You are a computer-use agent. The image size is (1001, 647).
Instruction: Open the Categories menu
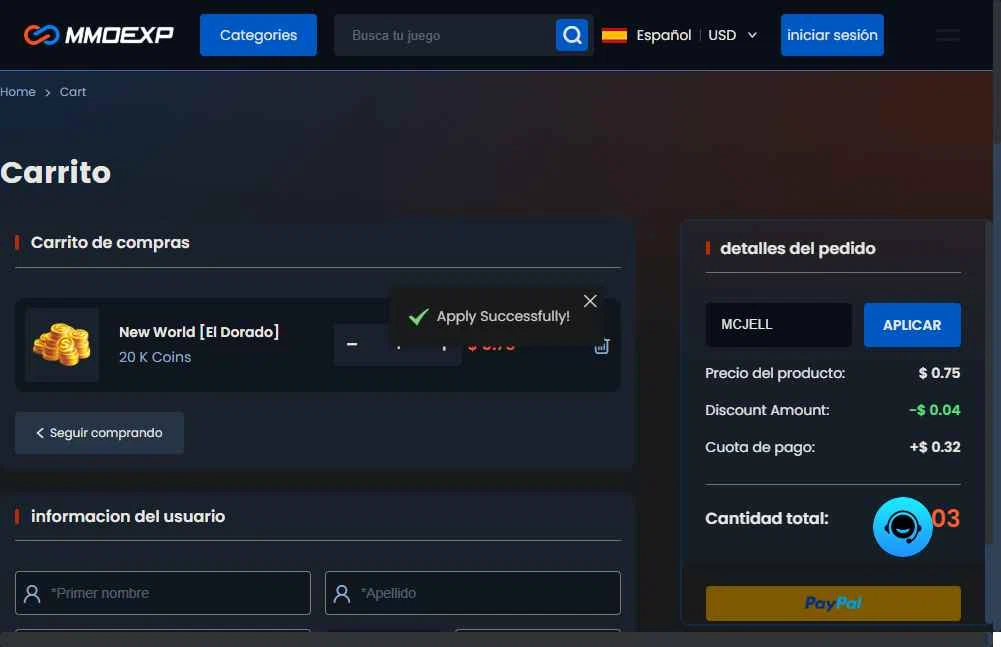[258, 35]
